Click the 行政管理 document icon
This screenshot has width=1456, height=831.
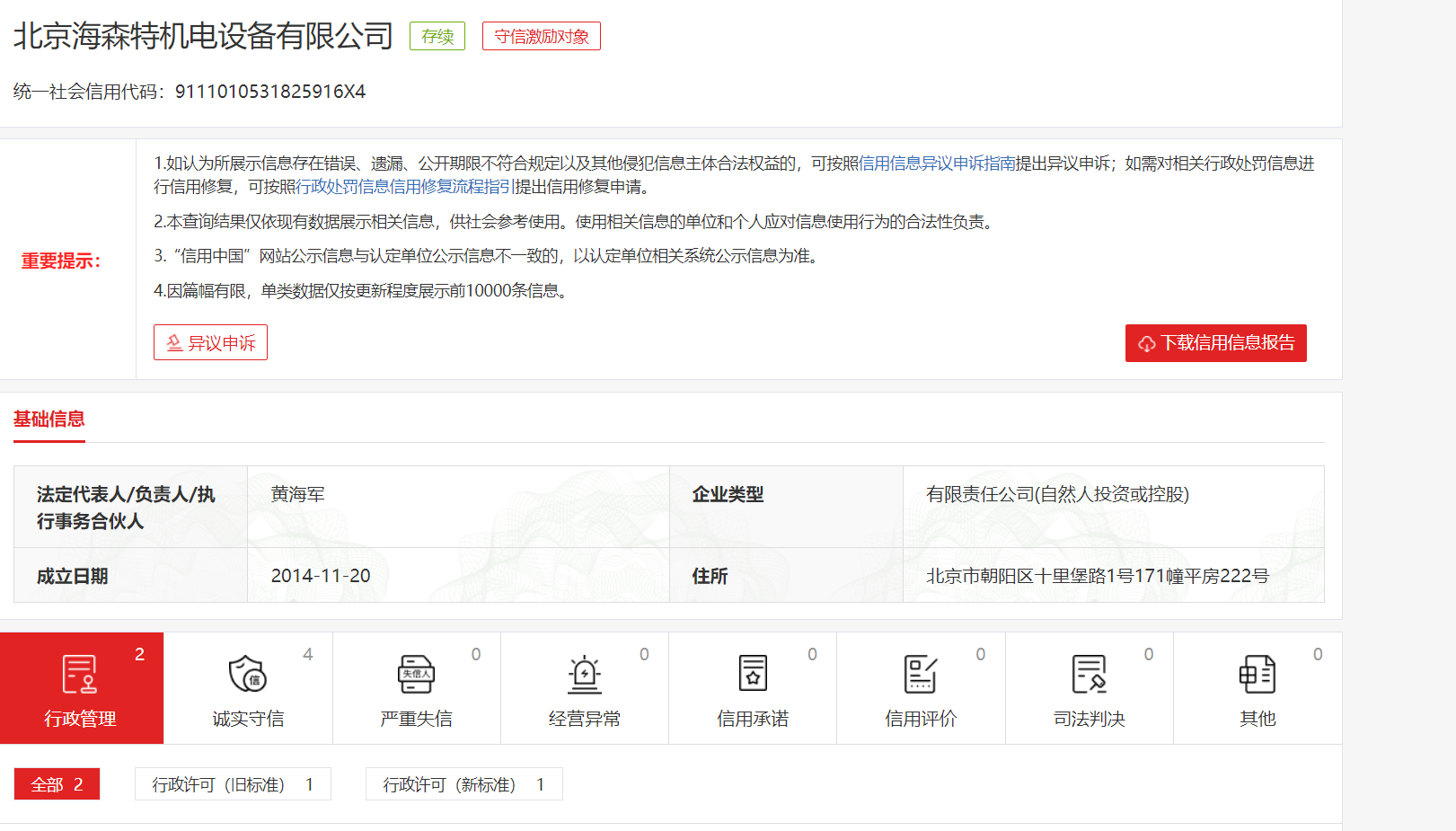tap(80, 674)
